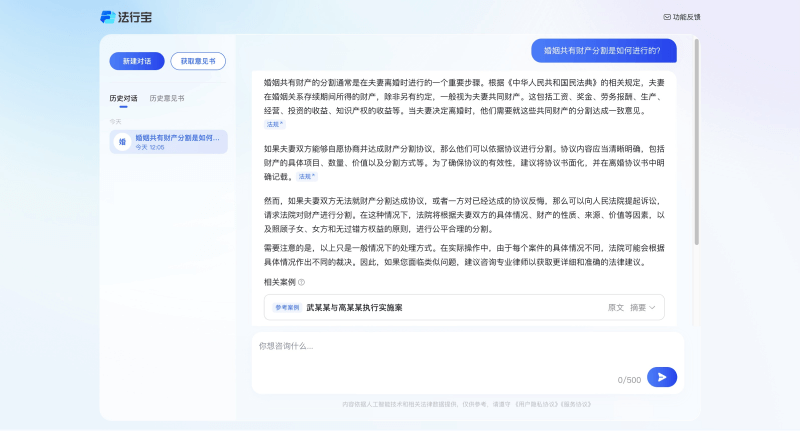Click the 获取意见书 button
Screen dimensions: 800x431
click(198, 61)
